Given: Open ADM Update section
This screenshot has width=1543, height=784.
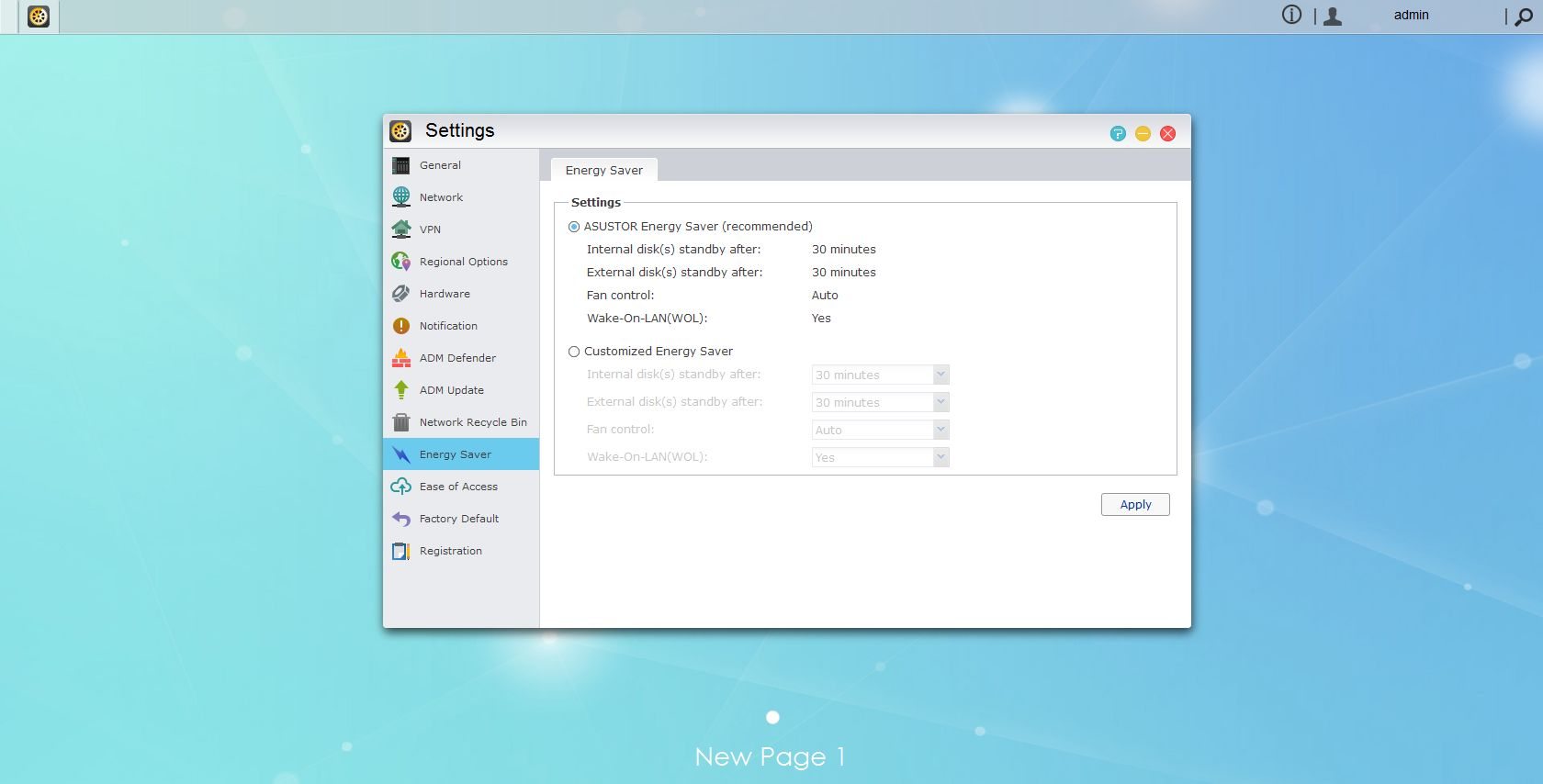Looking at the screenshot, I should 461,390.
